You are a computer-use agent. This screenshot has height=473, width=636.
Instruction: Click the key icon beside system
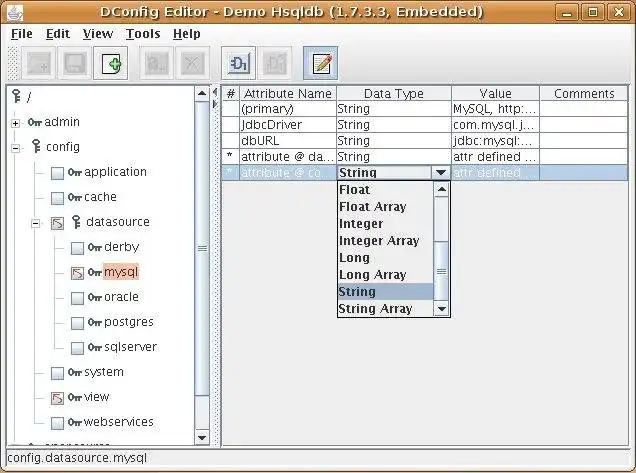[75, 372]
